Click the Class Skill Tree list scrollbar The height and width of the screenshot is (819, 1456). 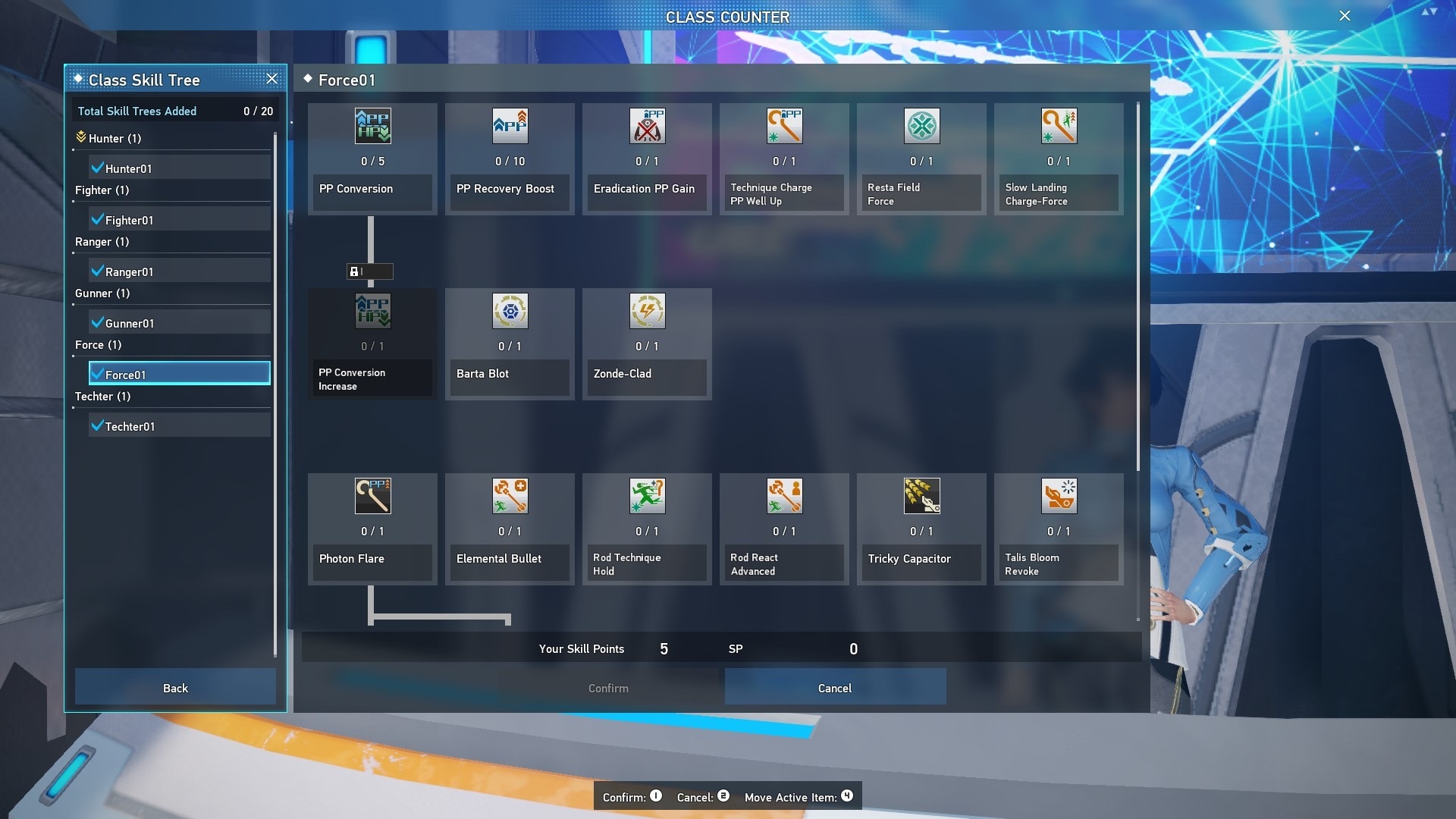275,394
